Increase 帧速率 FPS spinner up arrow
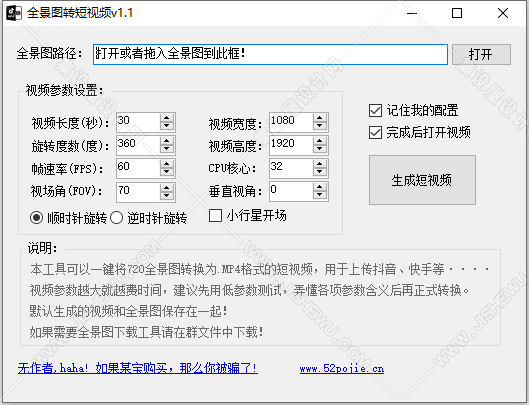This screenshot has width=529, height=405. click(167, 164)
